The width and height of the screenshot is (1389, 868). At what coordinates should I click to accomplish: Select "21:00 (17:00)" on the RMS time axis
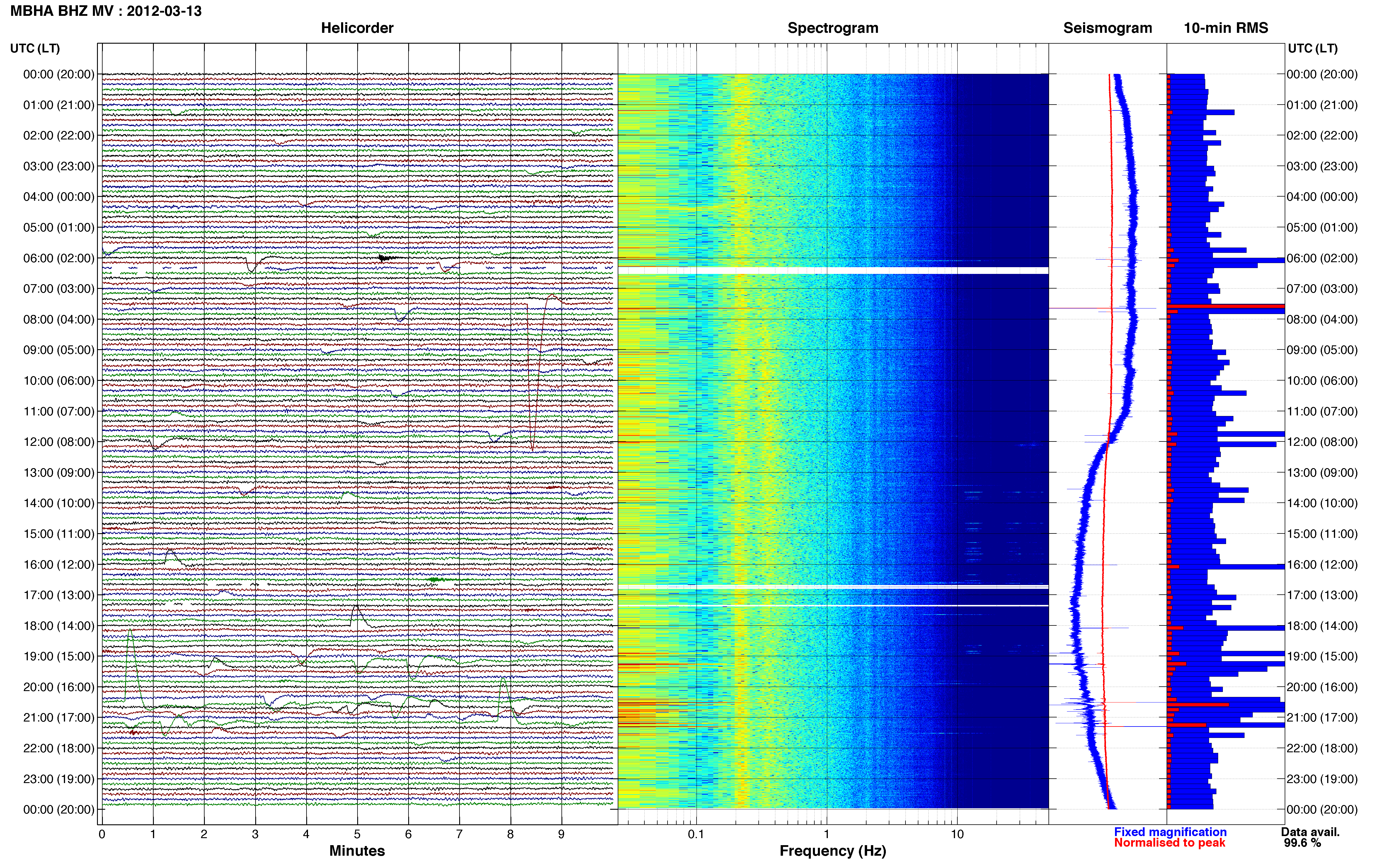click(x=1322, y=718)
